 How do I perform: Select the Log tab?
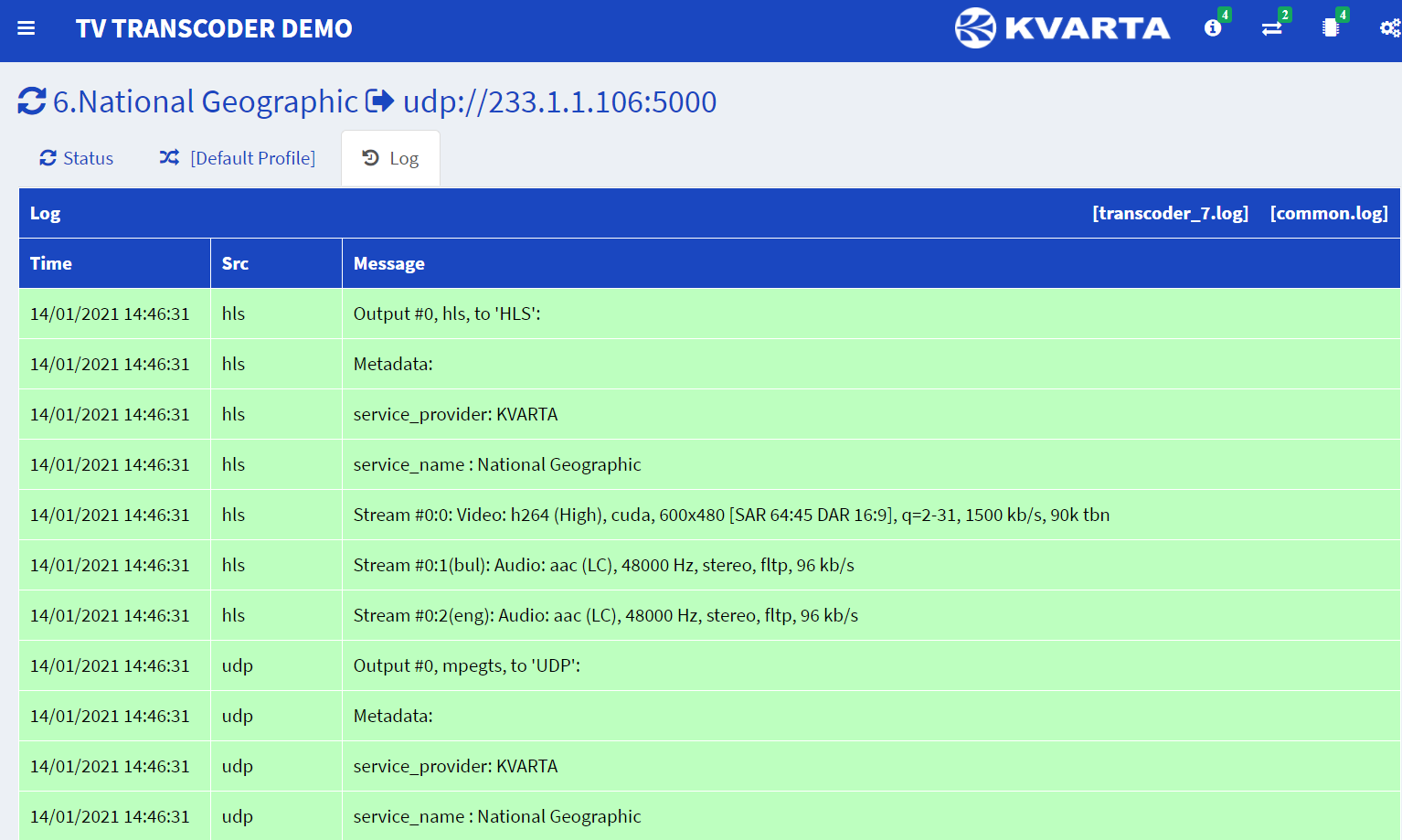click(x=390, y=158)
